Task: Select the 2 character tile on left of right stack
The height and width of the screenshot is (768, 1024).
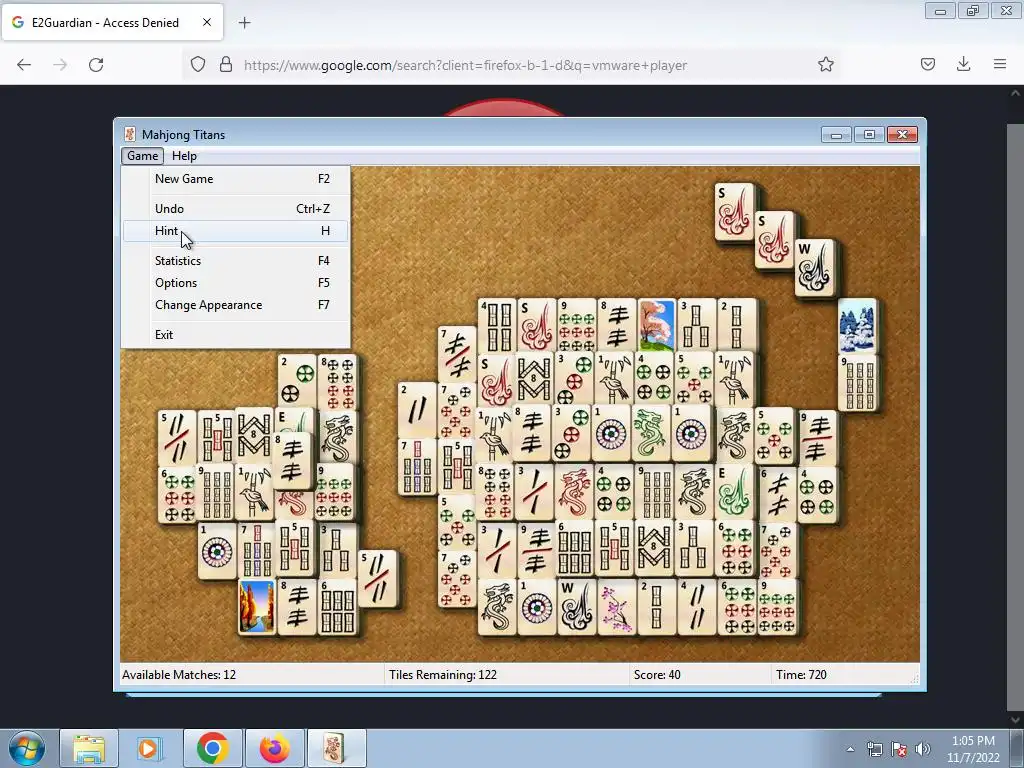Action: (417, 410)
